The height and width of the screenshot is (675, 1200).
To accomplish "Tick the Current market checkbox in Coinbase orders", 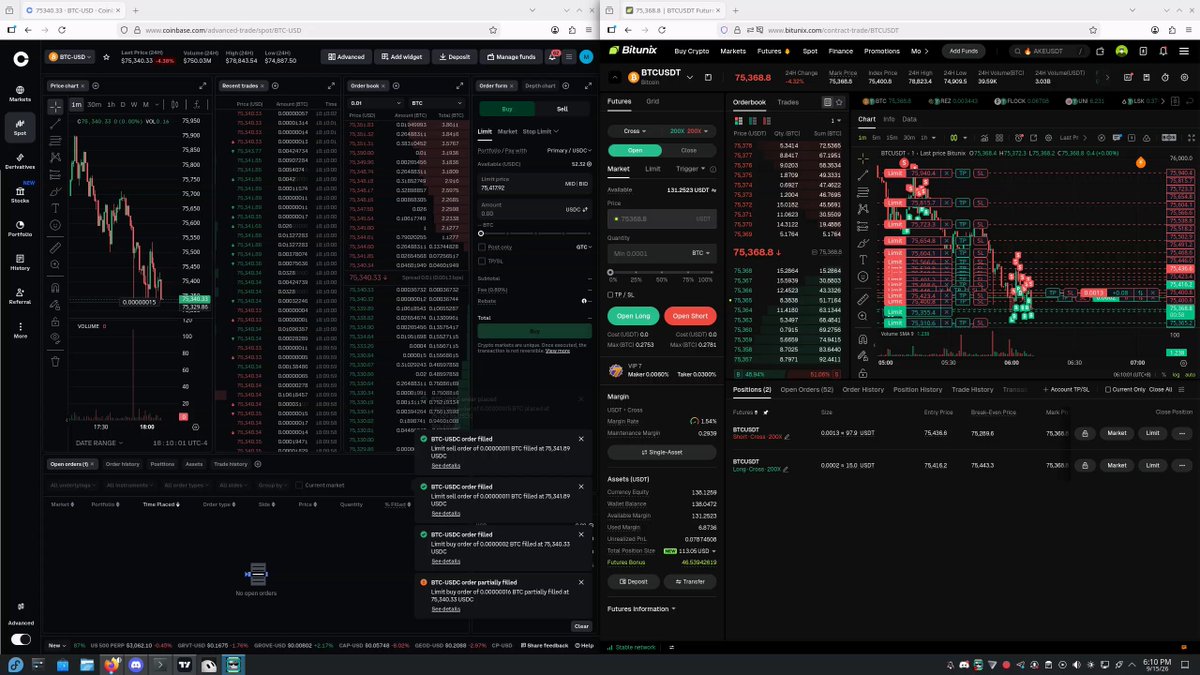I will coord(299,485).
